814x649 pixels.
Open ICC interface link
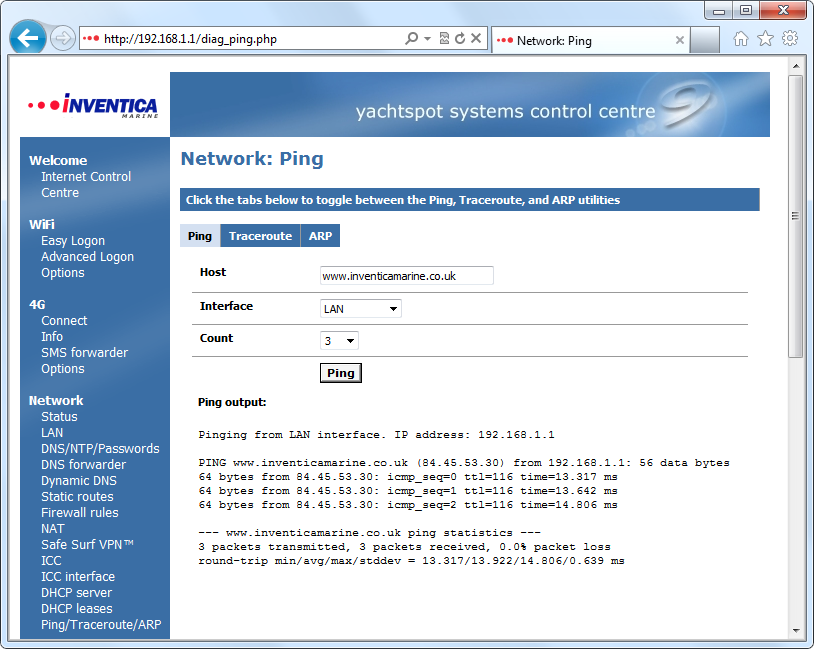78,576
